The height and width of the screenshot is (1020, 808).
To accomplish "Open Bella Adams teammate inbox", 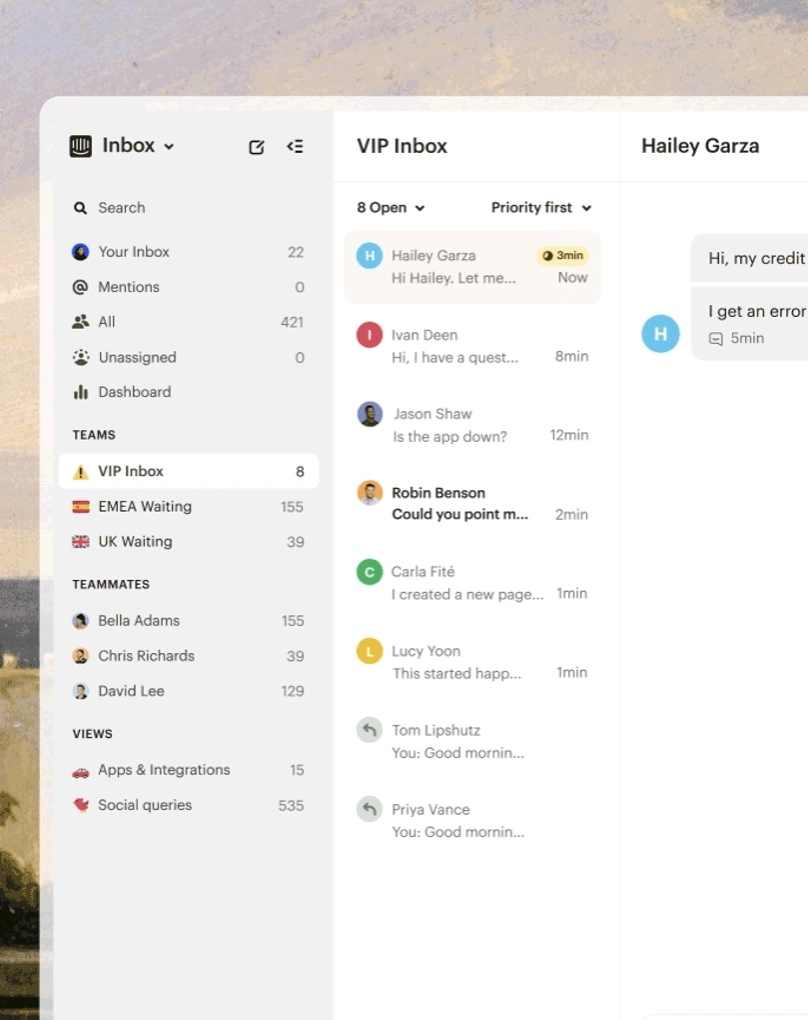I will [139, 621].
